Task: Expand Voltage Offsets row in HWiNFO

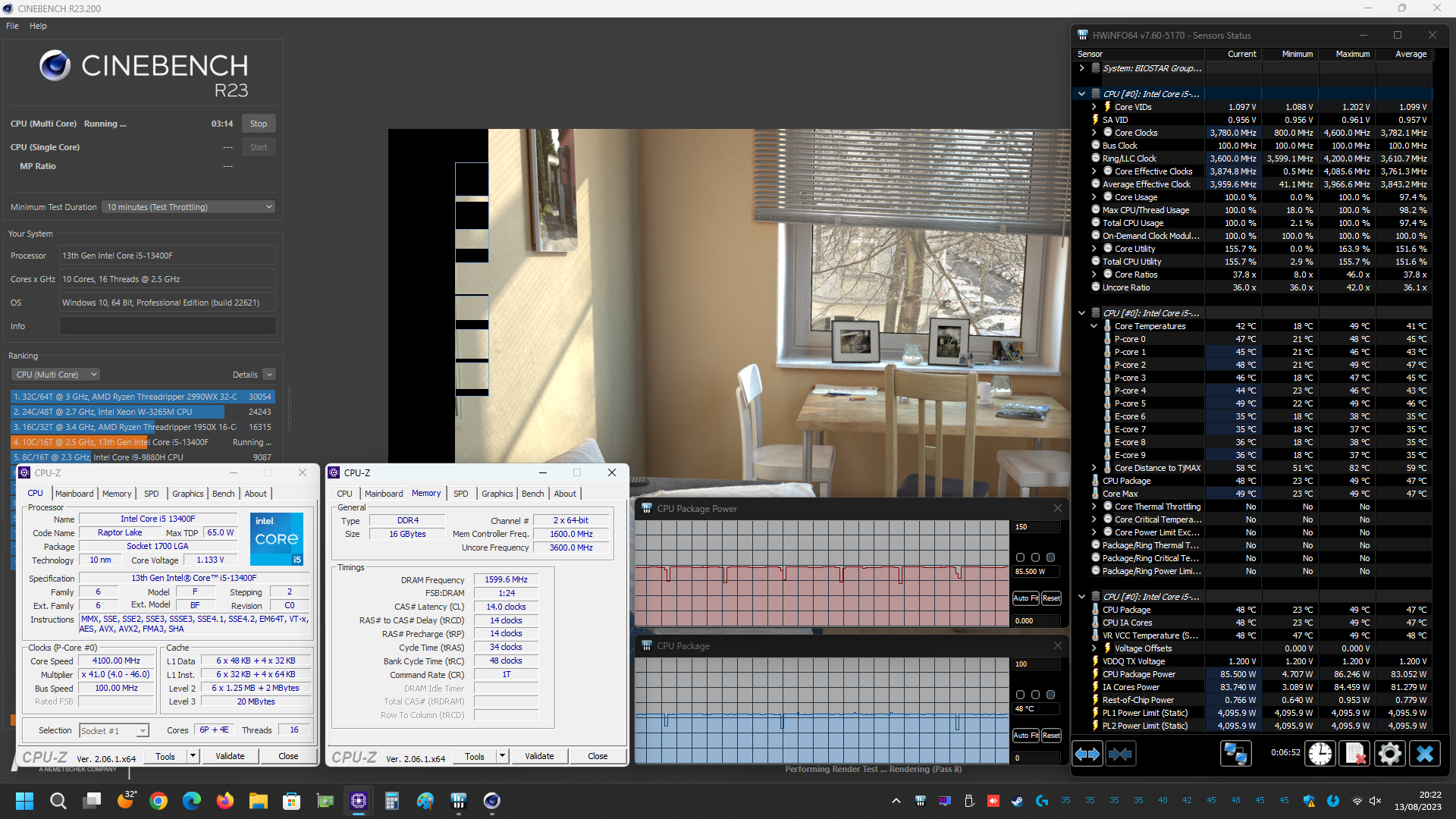Action: tap(1094, 648)
